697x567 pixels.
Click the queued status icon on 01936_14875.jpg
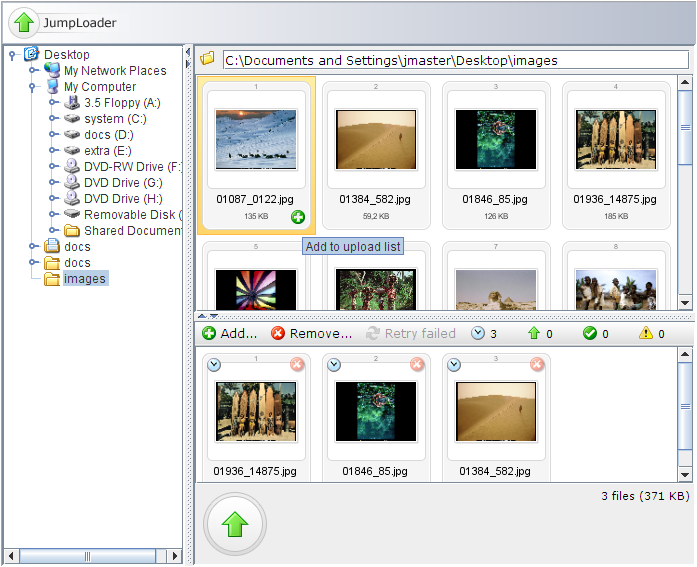[x=214, y=365]
